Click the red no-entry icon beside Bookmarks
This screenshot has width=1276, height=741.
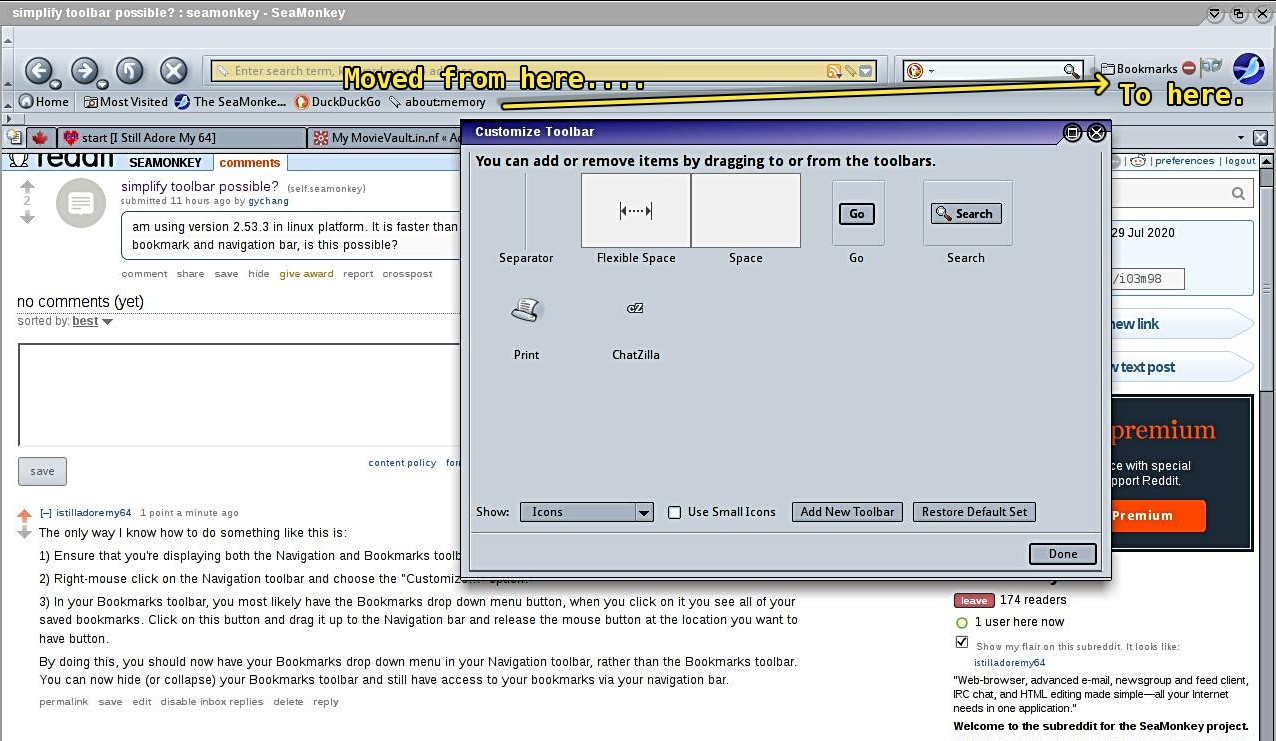click(x=1189, y=69)
